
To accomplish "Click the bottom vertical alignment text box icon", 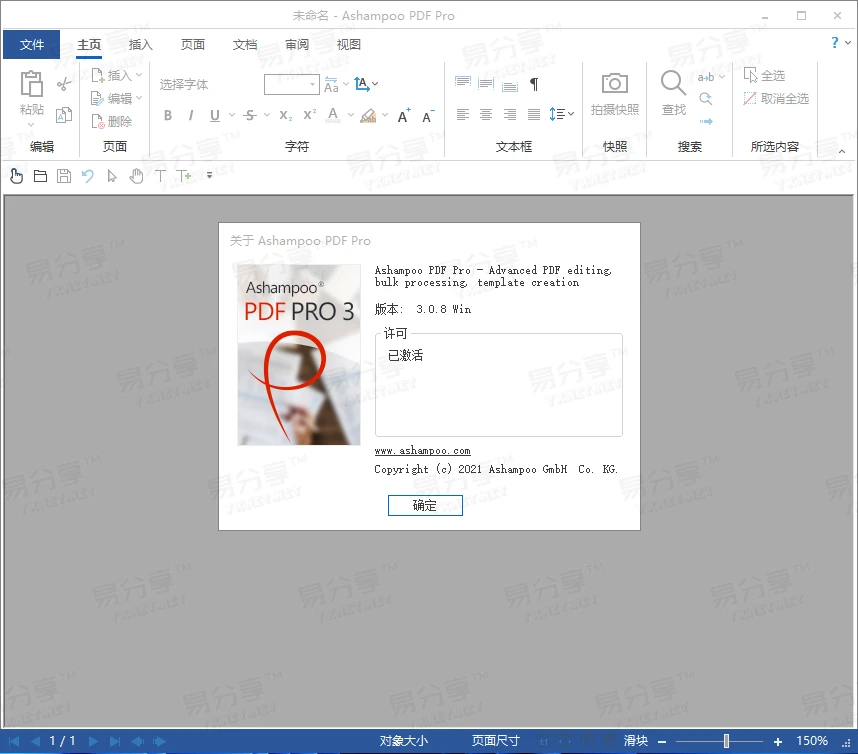I will [509, 84].
